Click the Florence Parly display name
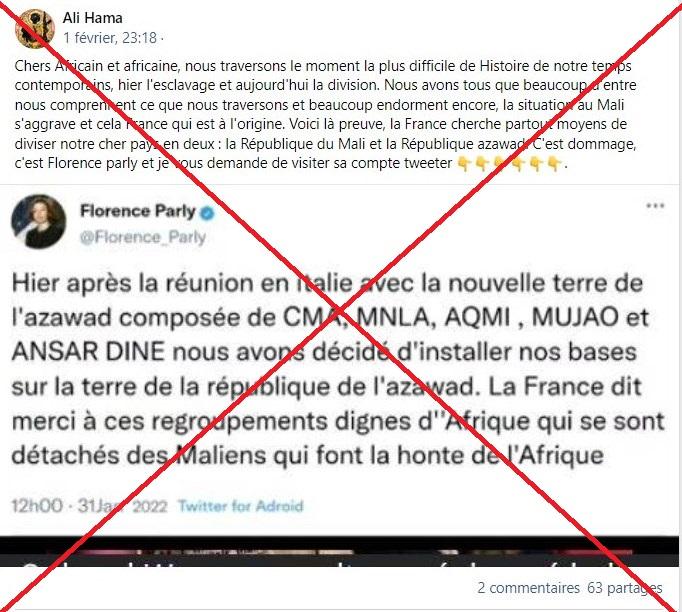 click(x=138, y=211)
